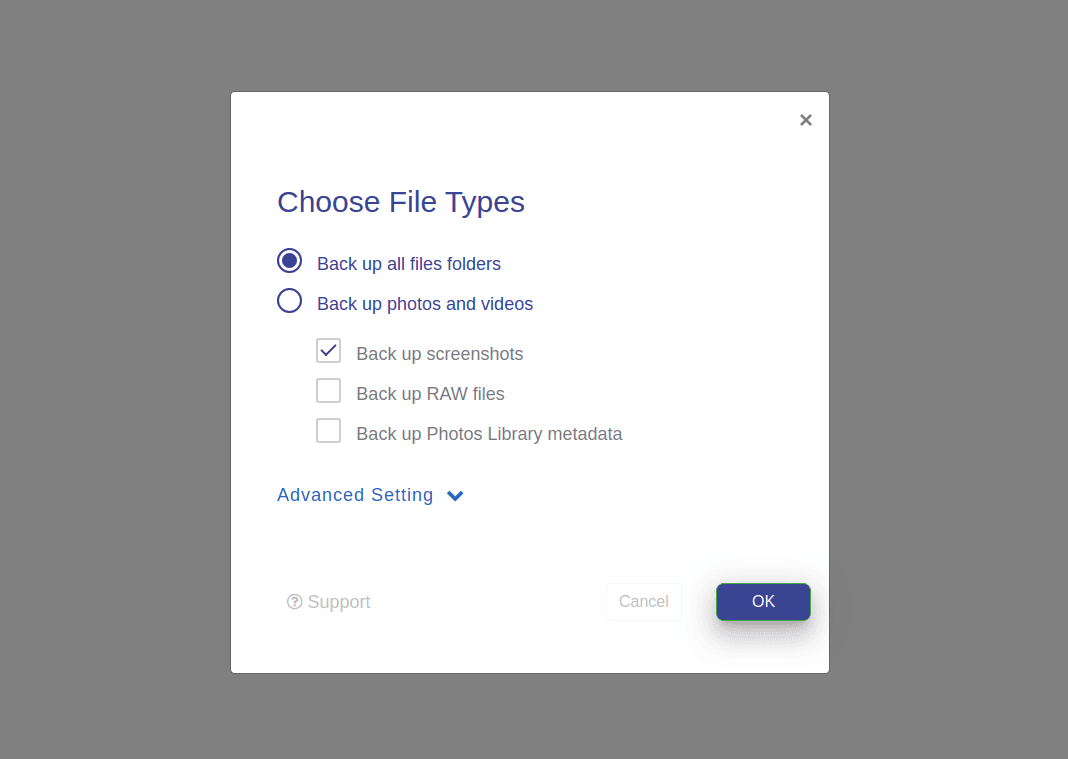This screenshot has height=759, width=1068.
Task: Uncheck the Back up screenshots checkbox
Action: 329,350
